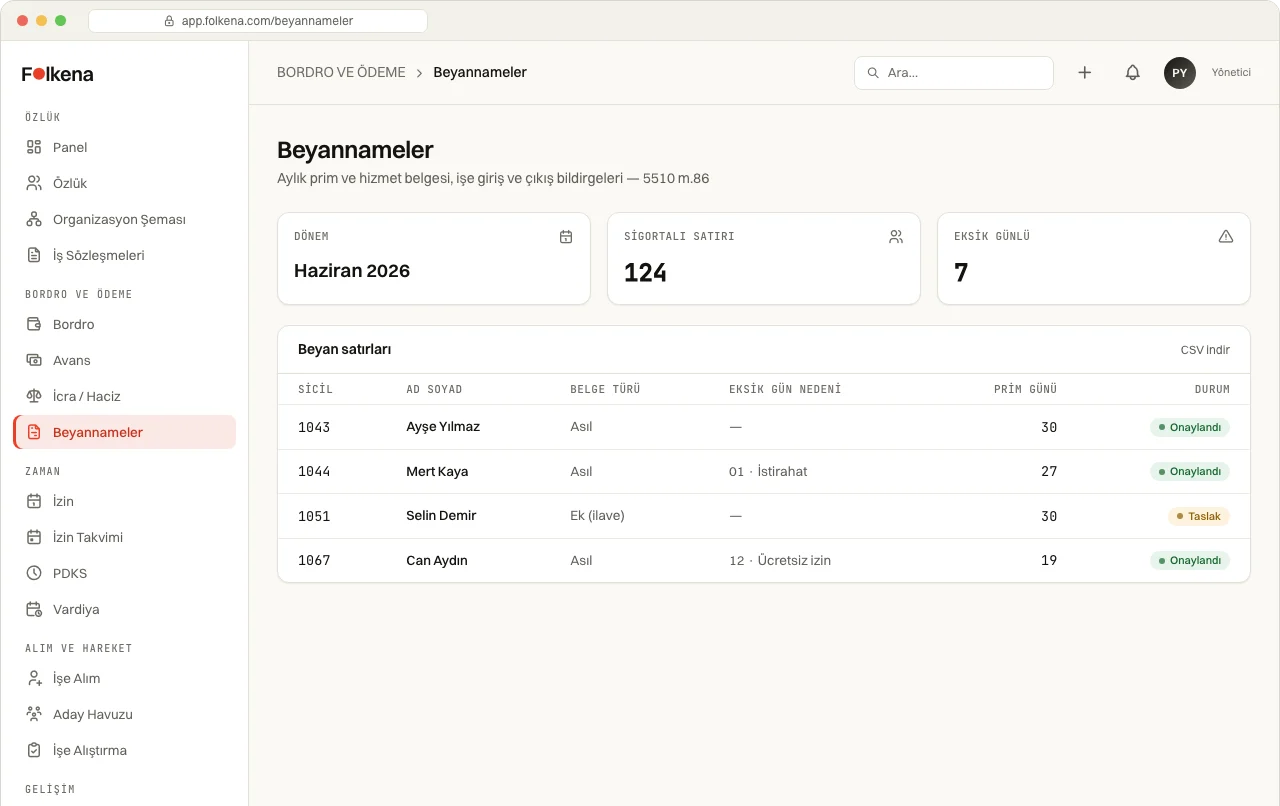Click the İş Sözleşmeleri document icon
Viewport: 1280px width, 806px height.
(x=34, y=255)
